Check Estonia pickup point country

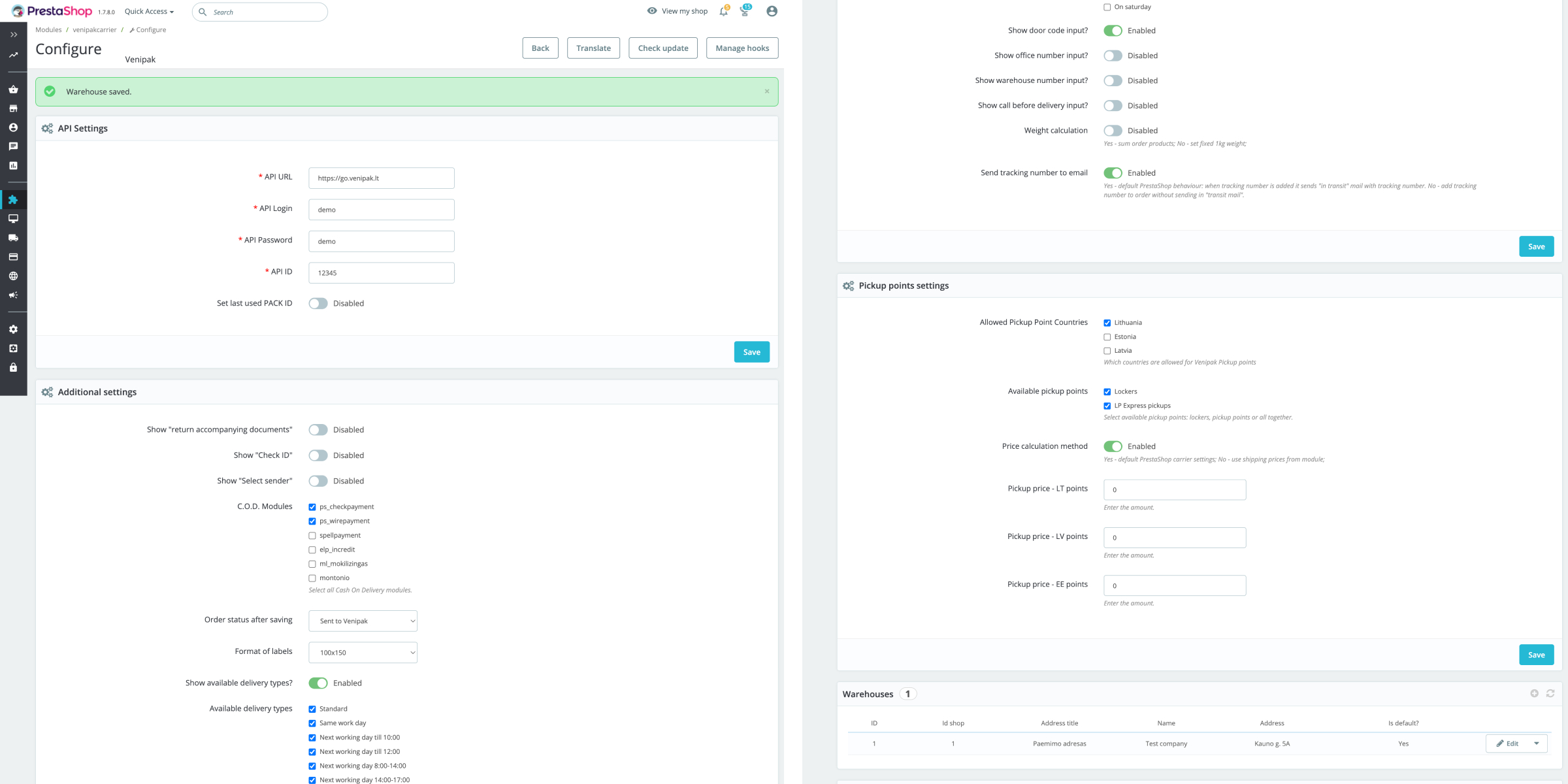click(1107, 337)
